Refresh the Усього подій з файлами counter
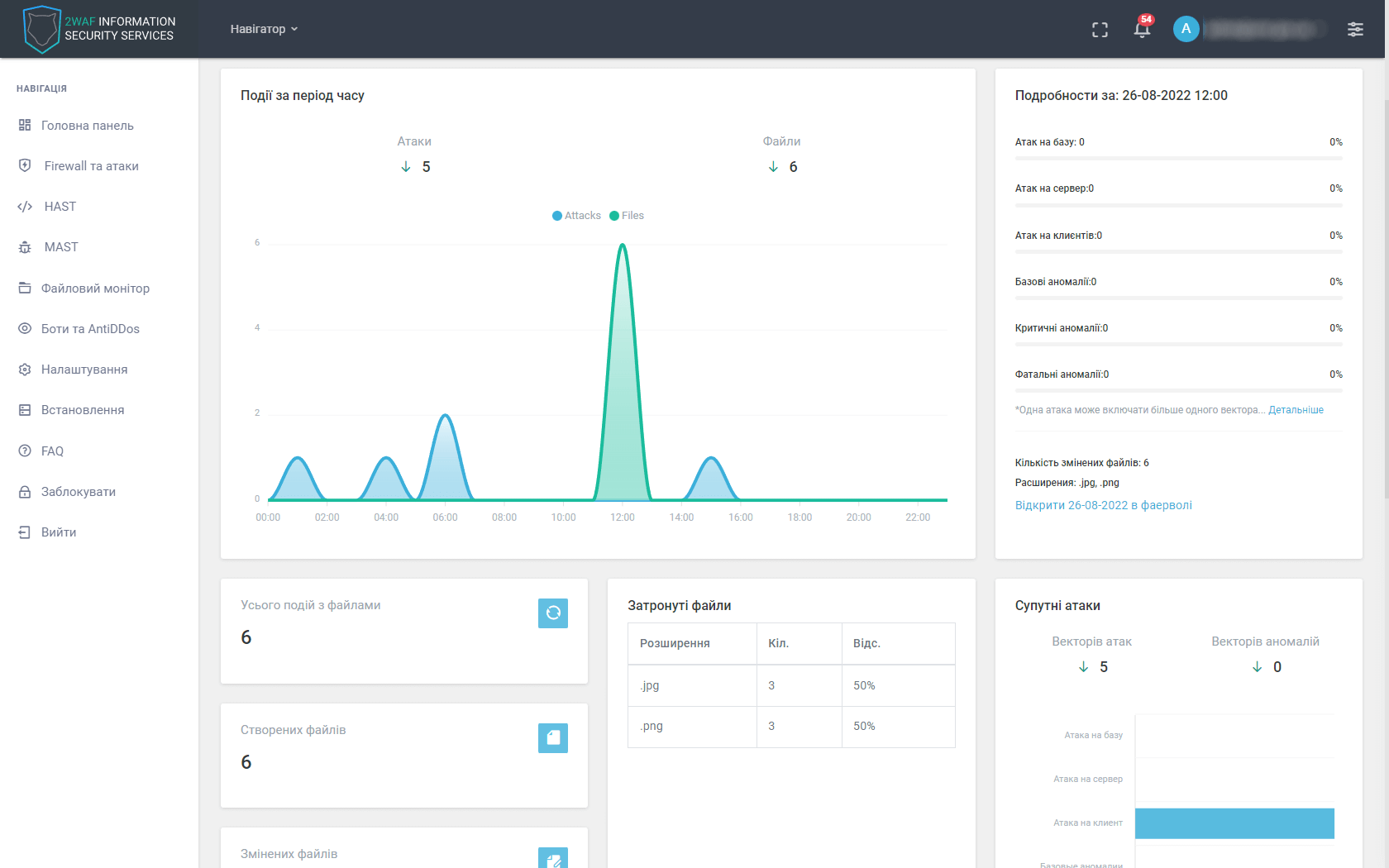The height and width of the screenshot is (868, 1389). click(553, 613)
